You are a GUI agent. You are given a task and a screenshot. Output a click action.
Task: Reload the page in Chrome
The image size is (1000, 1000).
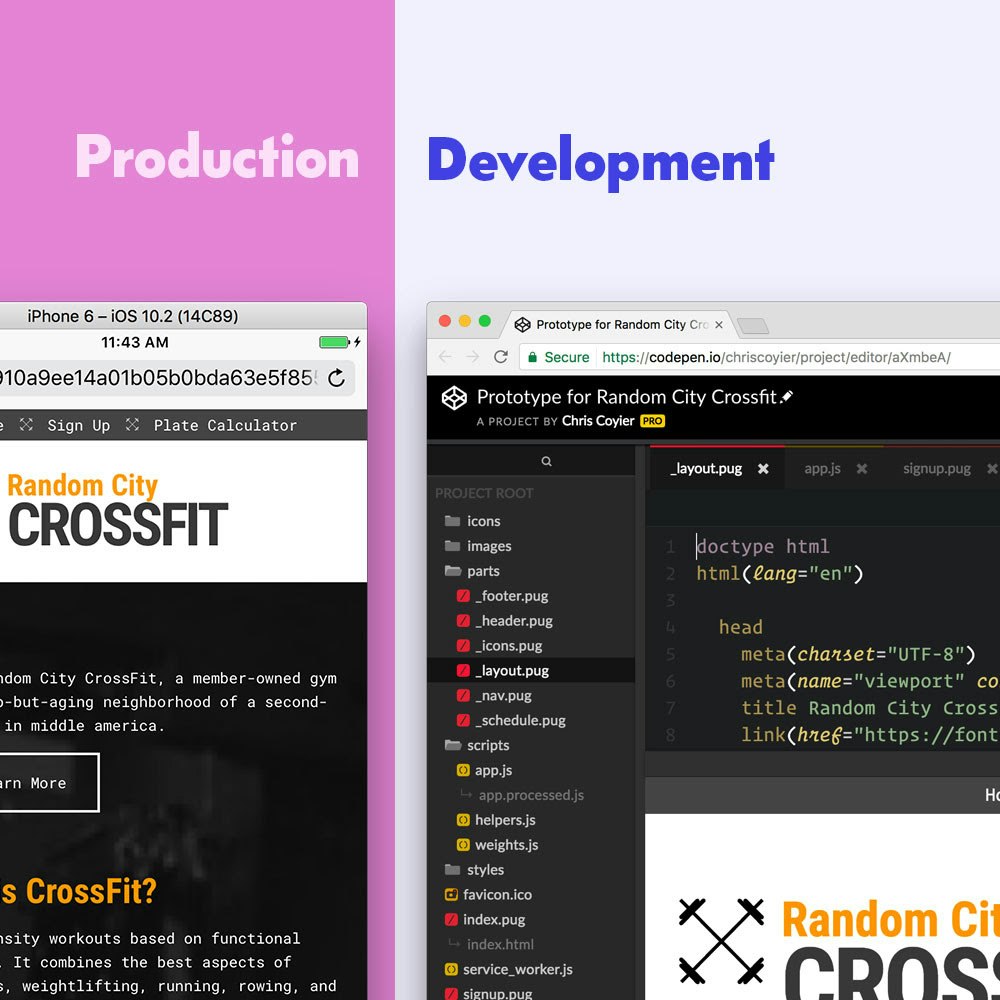pos(501,357)
